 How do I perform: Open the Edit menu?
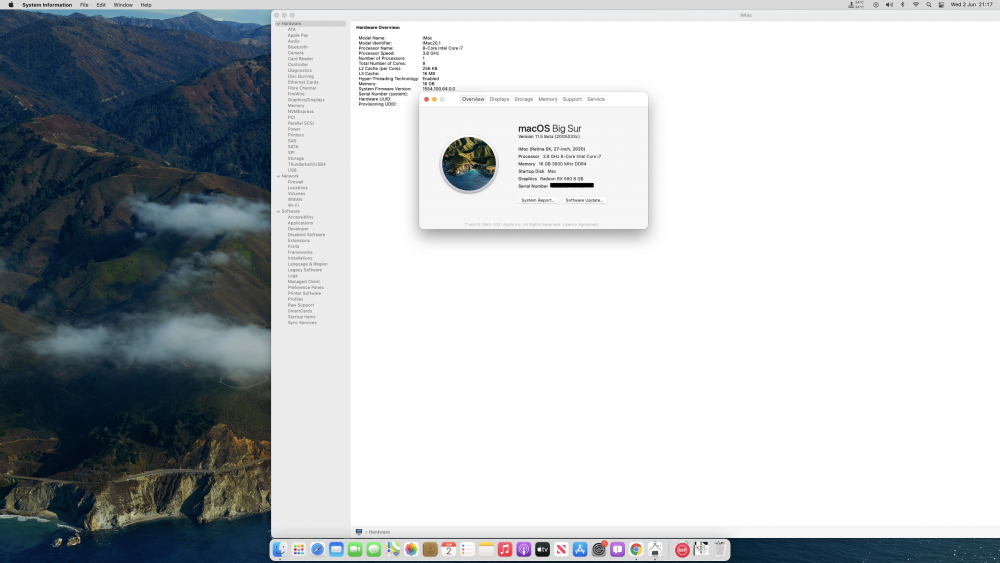(x=101, y=4)
